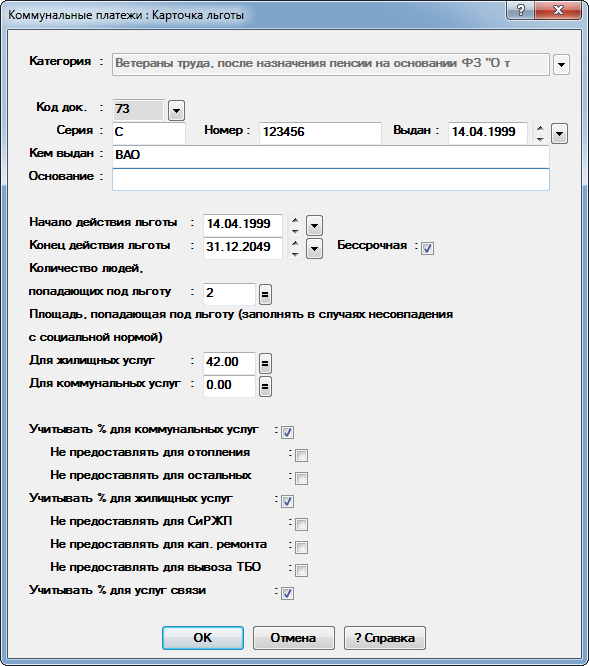589x666 pixels.
Task: Click the Для коммунальных услуг field 0.00
Action: click(229, 386)
